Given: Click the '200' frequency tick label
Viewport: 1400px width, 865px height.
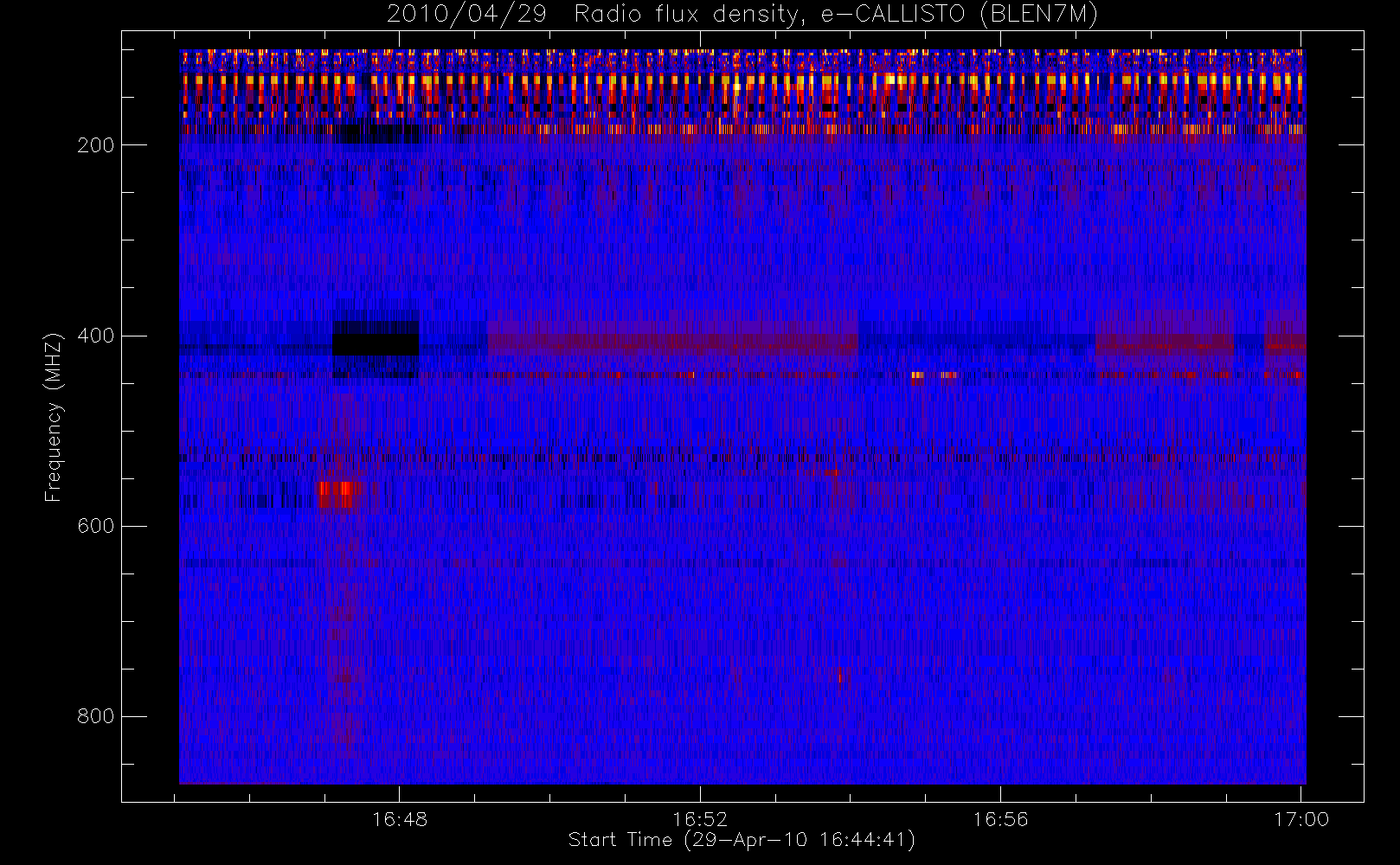Looking at the screenshot, I should click(95, 145).
